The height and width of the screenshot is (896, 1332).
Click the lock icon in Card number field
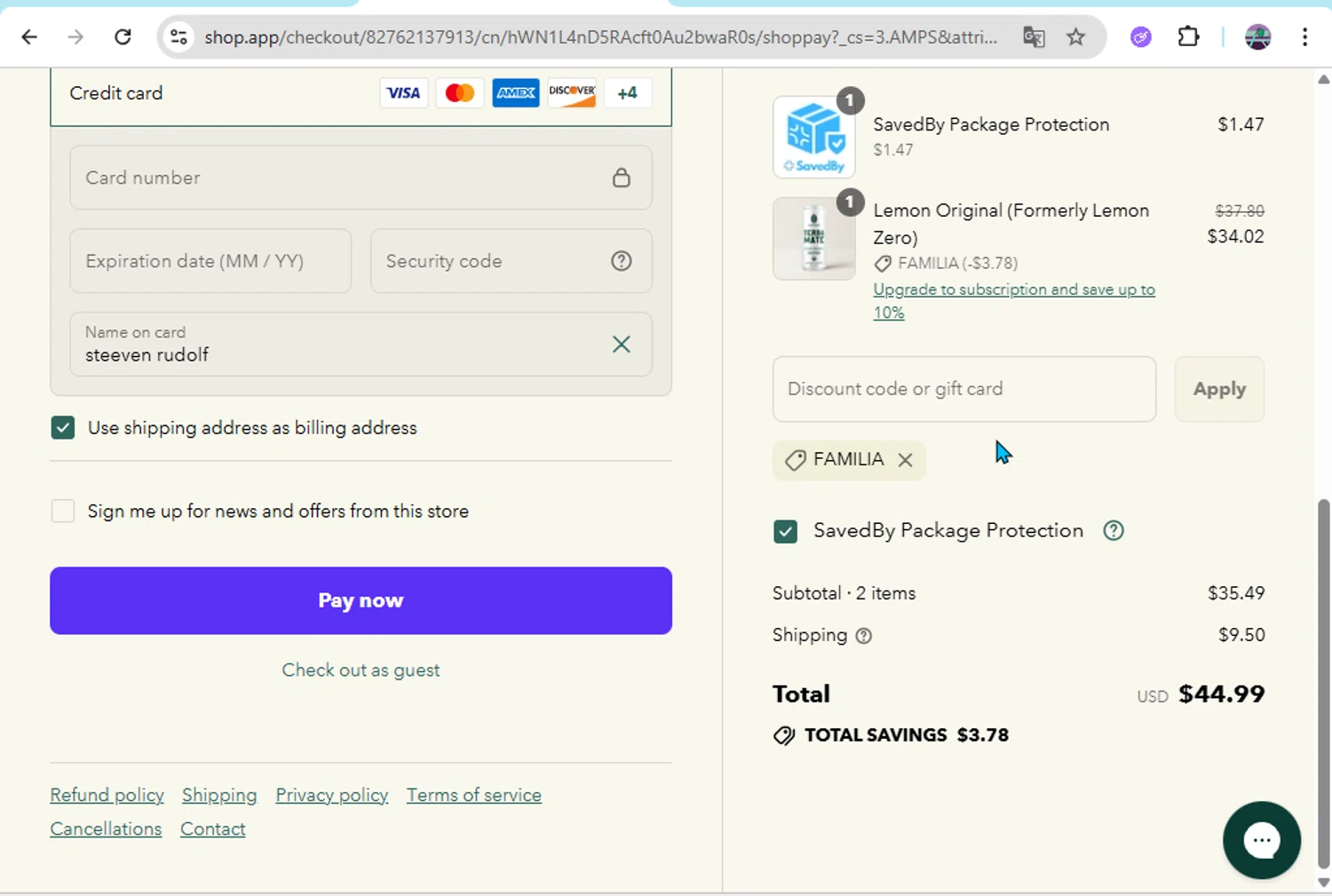pyautogui.click(x=622, y=178)
